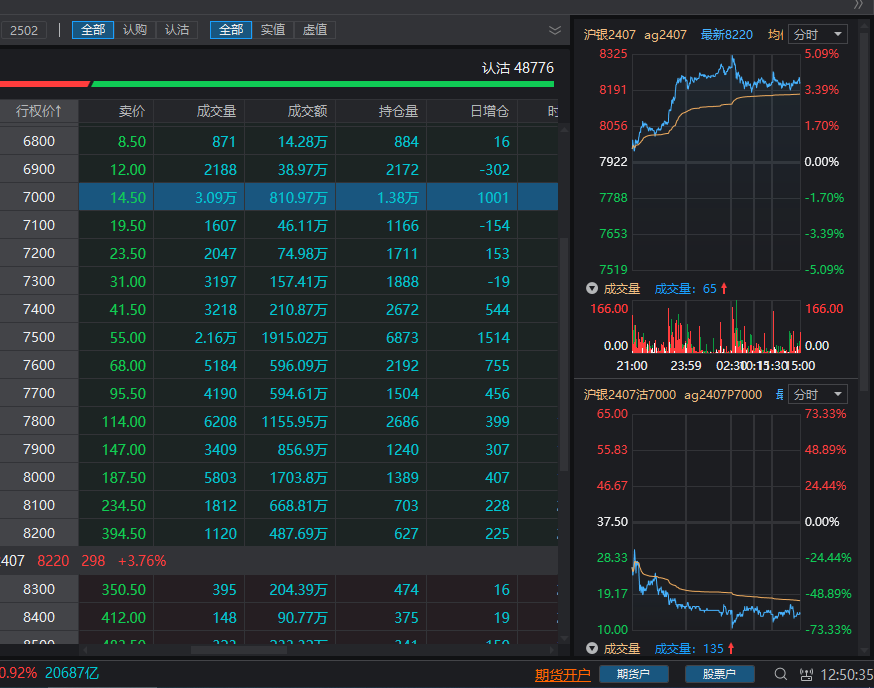
Task: Filter options to 认沽 puts
Action: (177, 30)
